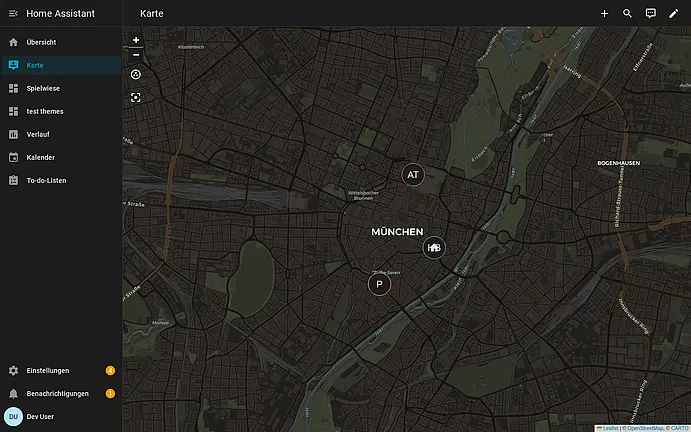Open Benachrichtigungen notifications panel
Image resolution: width=691 pixels, height=432 pixels.
coord(61,394)
